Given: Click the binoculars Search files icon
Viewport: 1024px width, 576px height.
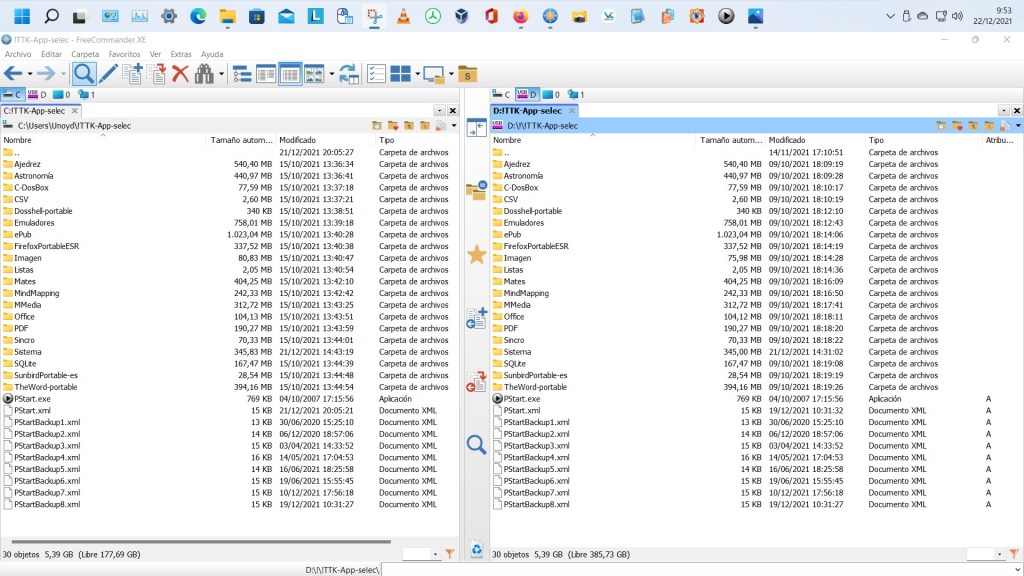Looking at the screenshot, I should (x=204, y=74).
